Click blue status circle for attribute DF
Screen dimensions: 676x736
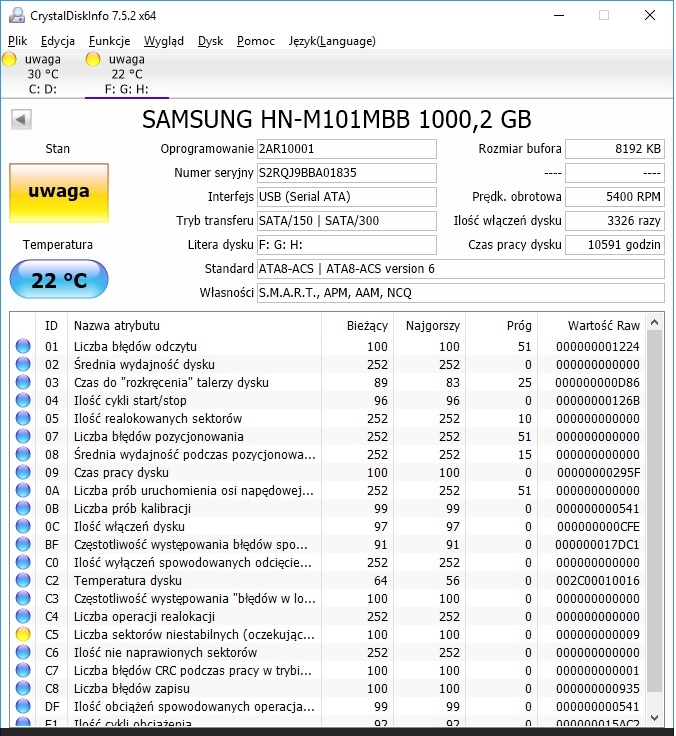[23, 706]
